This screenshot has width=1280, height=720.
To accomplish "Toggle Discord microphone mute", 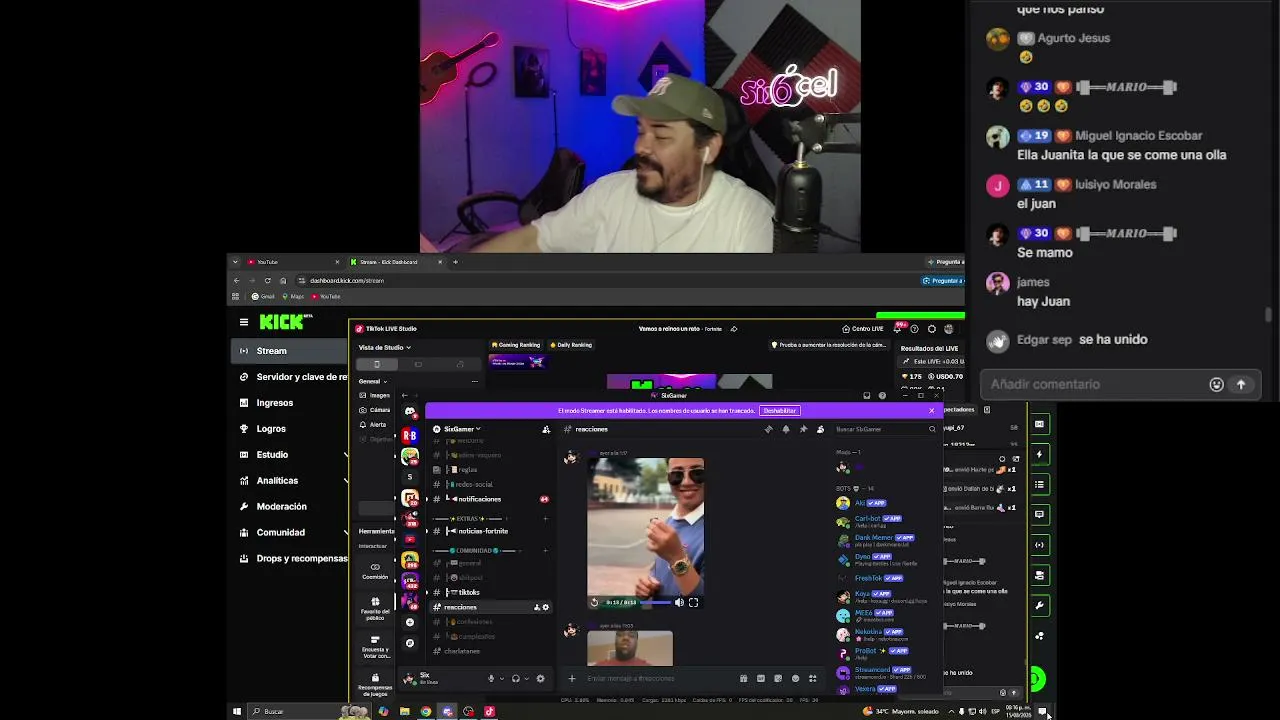I will pyautogui.click(x=491, y=678).
